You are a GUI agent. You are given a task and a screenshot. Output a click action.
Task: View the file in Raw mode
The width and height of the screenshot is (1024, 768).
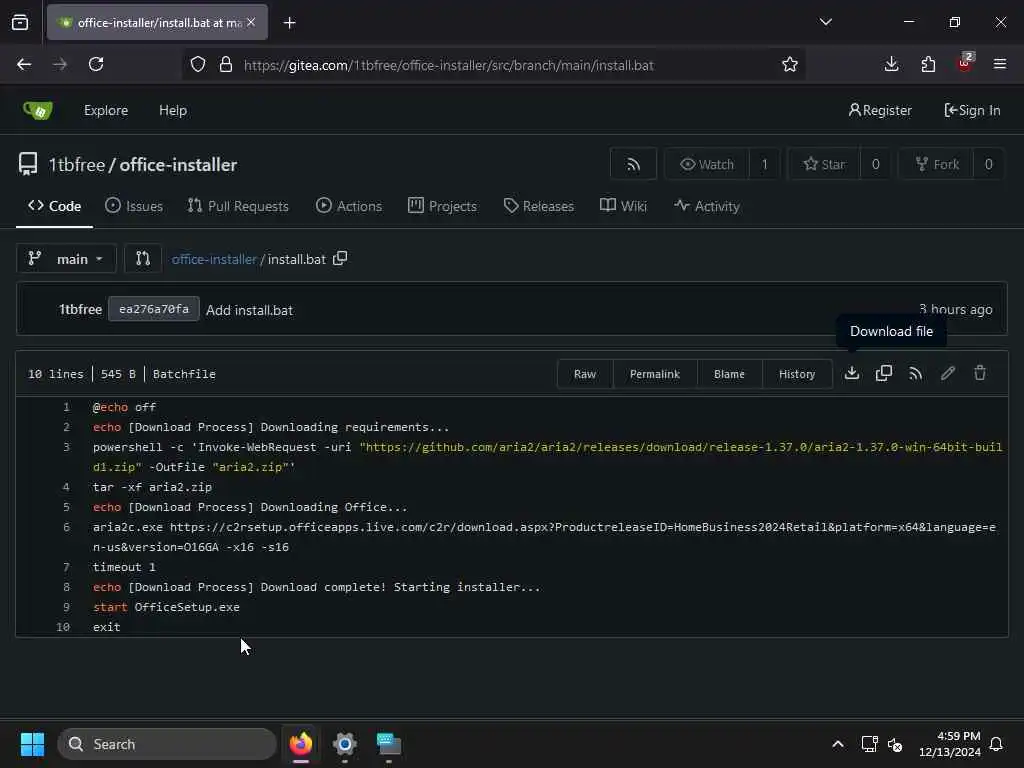coord(585,374)
